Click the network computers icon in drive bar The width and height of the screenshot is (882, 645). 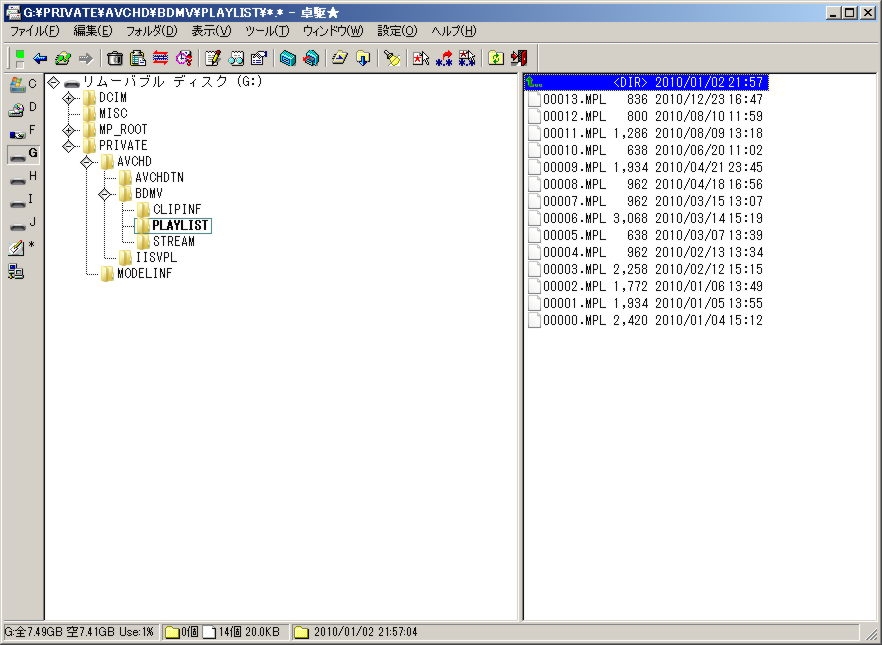click(17, 271)
